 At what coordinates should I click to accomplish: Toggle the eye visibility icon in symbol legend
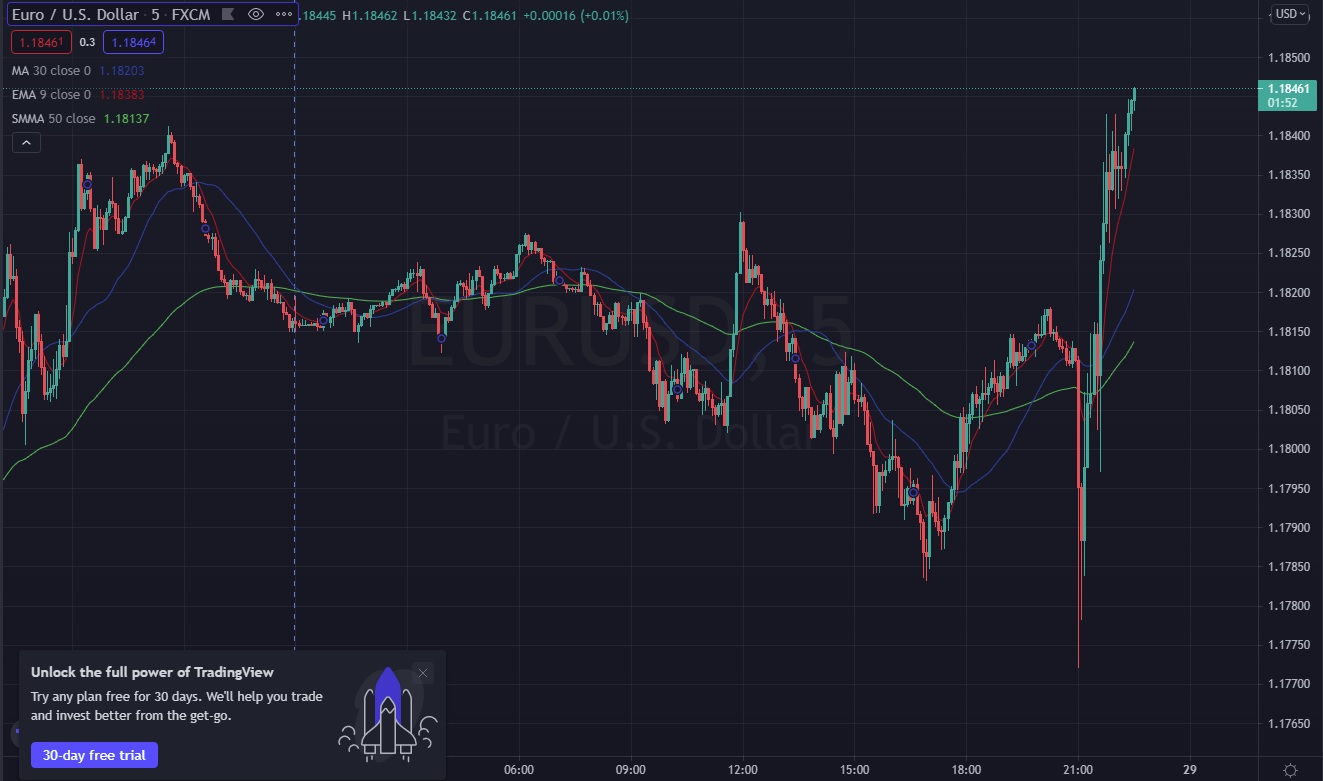(x=255, y=14)
